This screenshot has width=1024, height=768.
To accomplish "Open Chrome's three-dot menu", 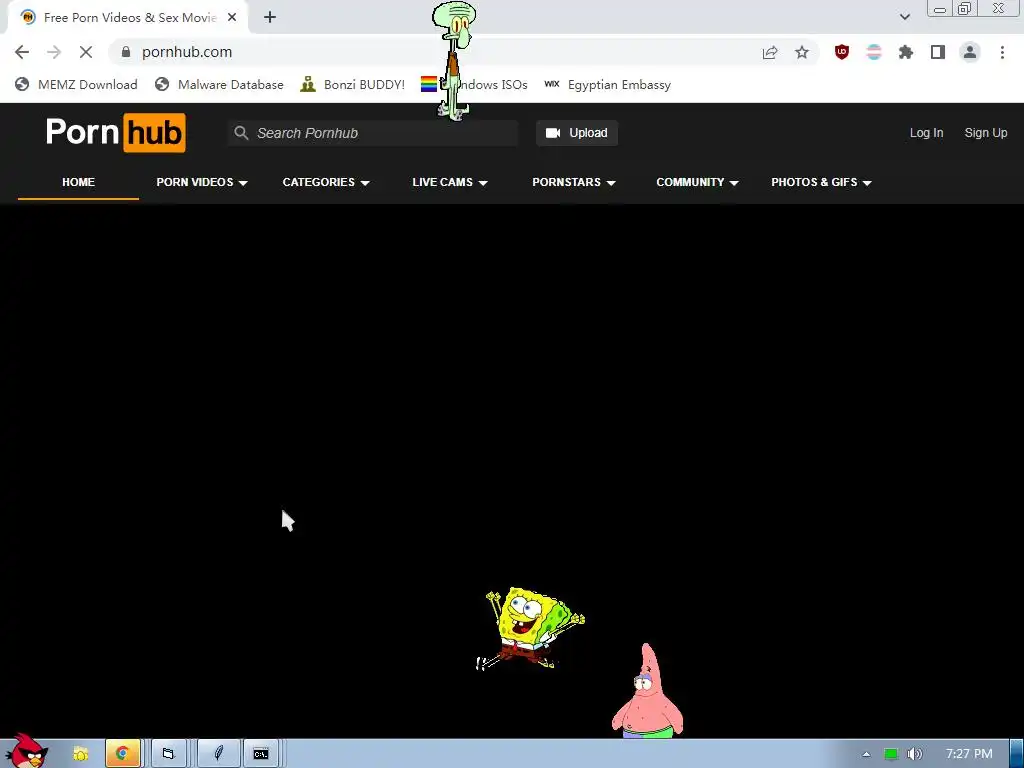I will (1002, 52).
